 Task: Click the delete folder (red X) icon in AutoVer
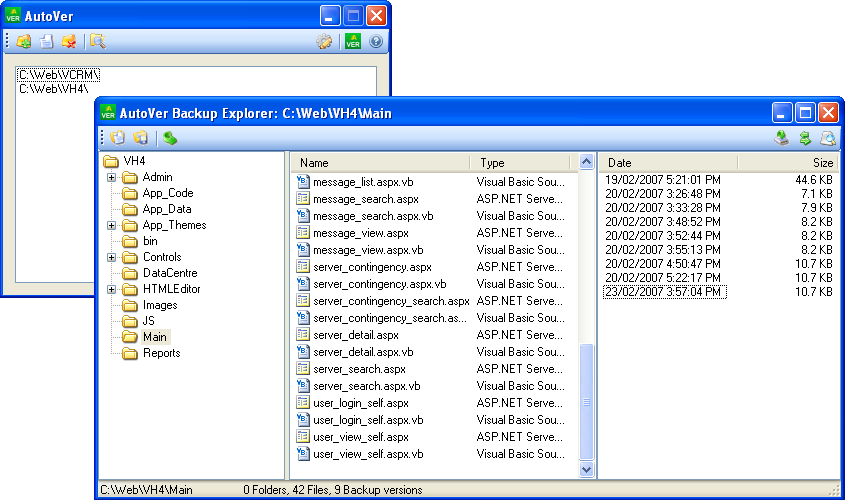(69, 42)
